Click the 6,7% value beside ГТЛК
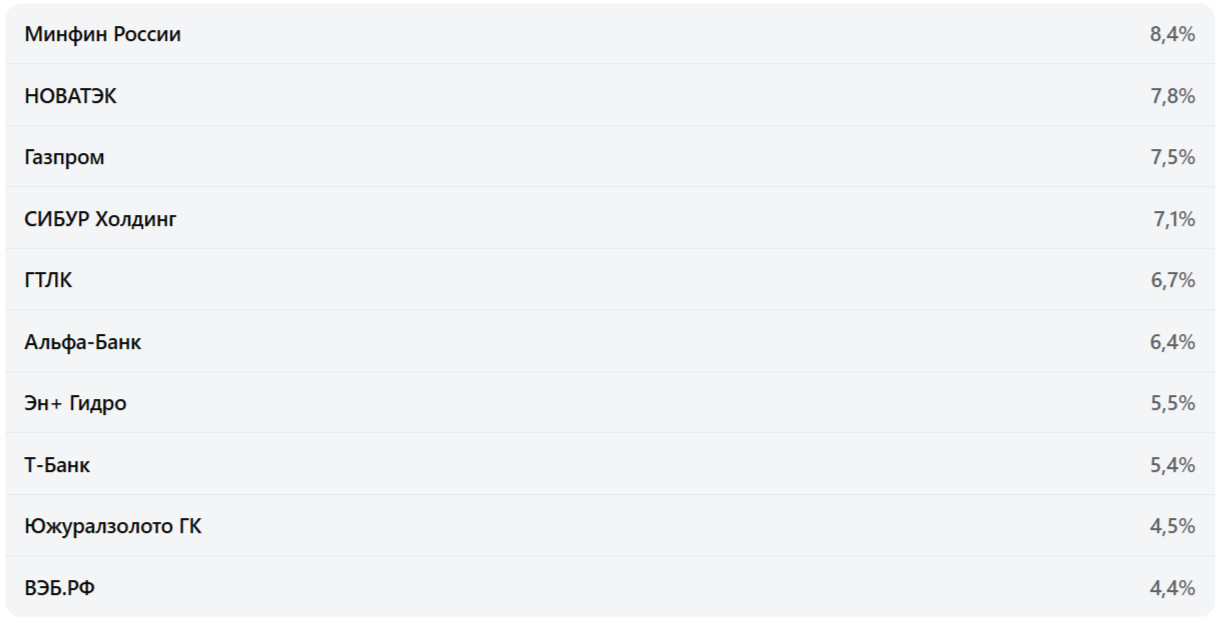Viewport: 1220px width, 623px height. coord(1172,280)
